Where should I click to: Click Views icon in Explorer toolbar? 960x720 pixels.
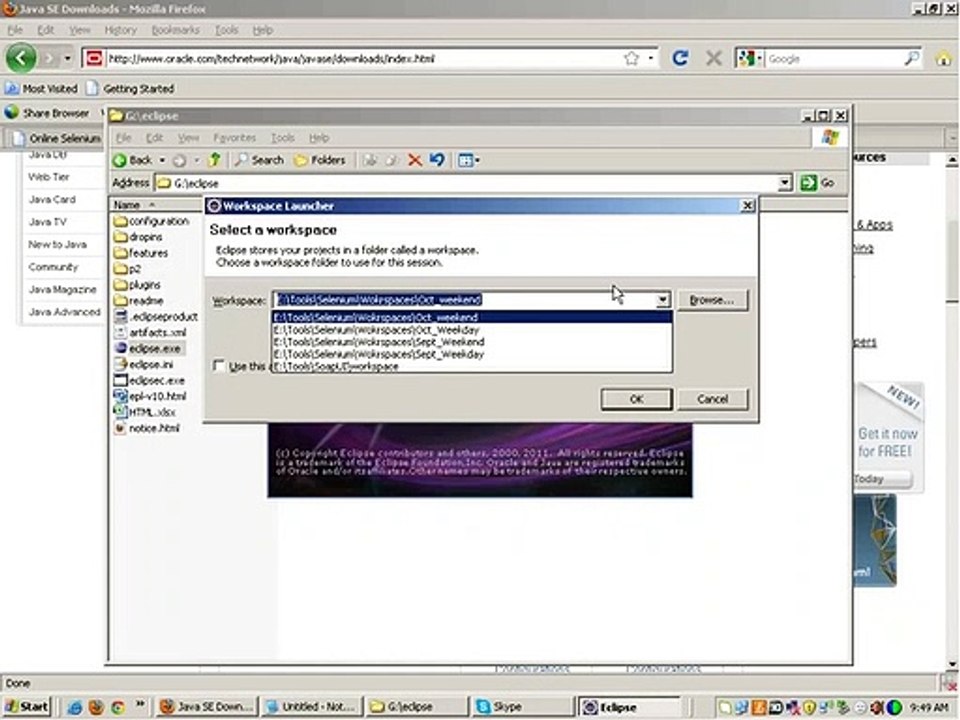click(465, 160)
